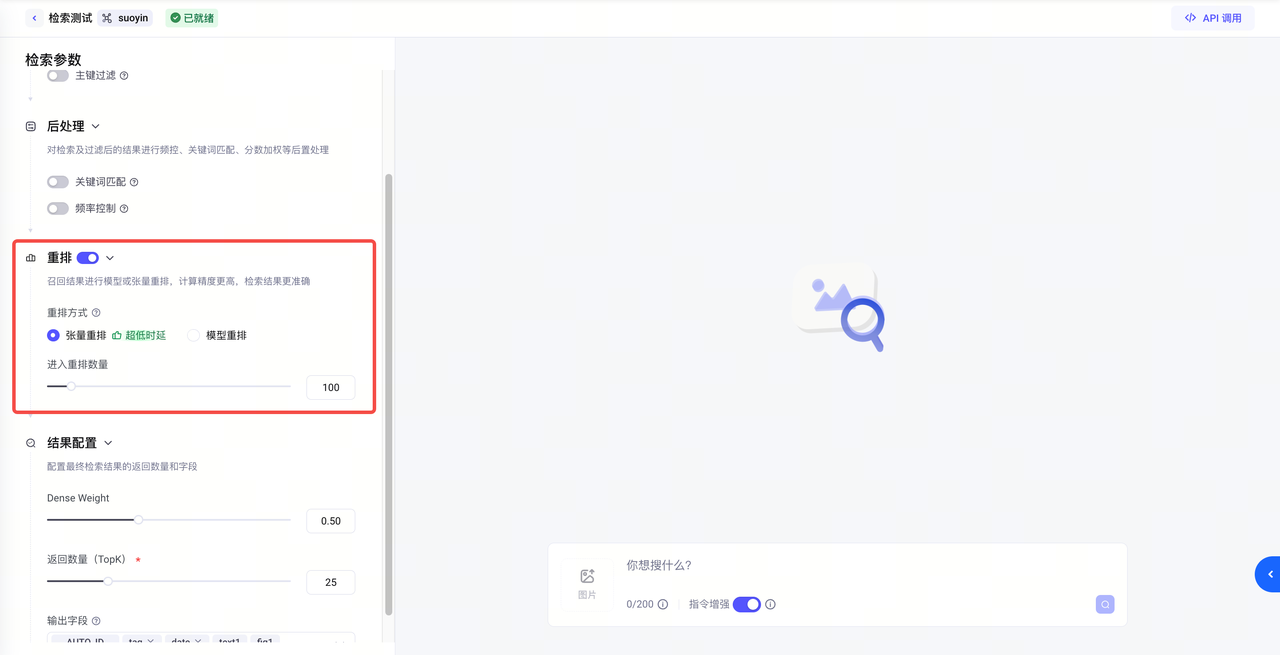
Task: Enable the 主键过滤 switch
Action: [x=58, y=76]
